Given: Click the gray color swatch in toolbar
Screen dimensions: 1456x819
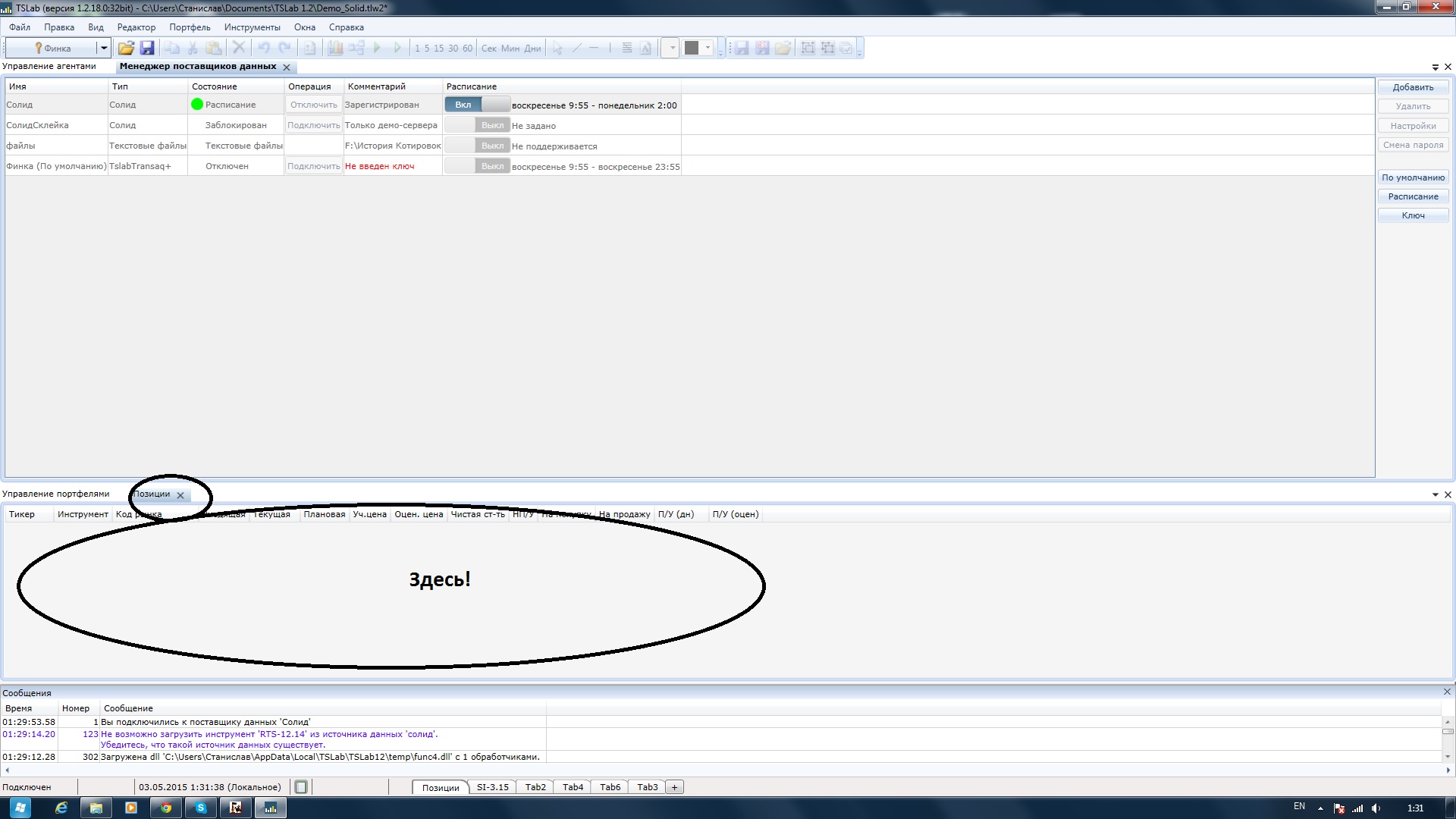Looking at the screenshot, I should [x=691, y=48].
